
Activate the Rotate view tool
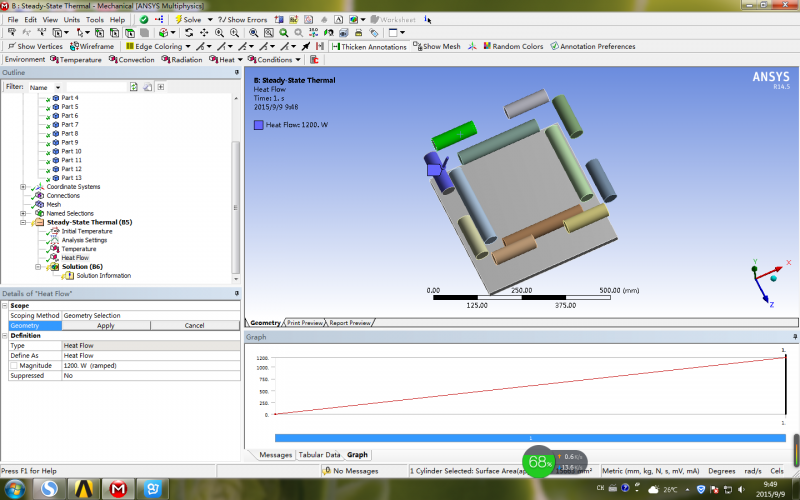(x=189, y=33)
